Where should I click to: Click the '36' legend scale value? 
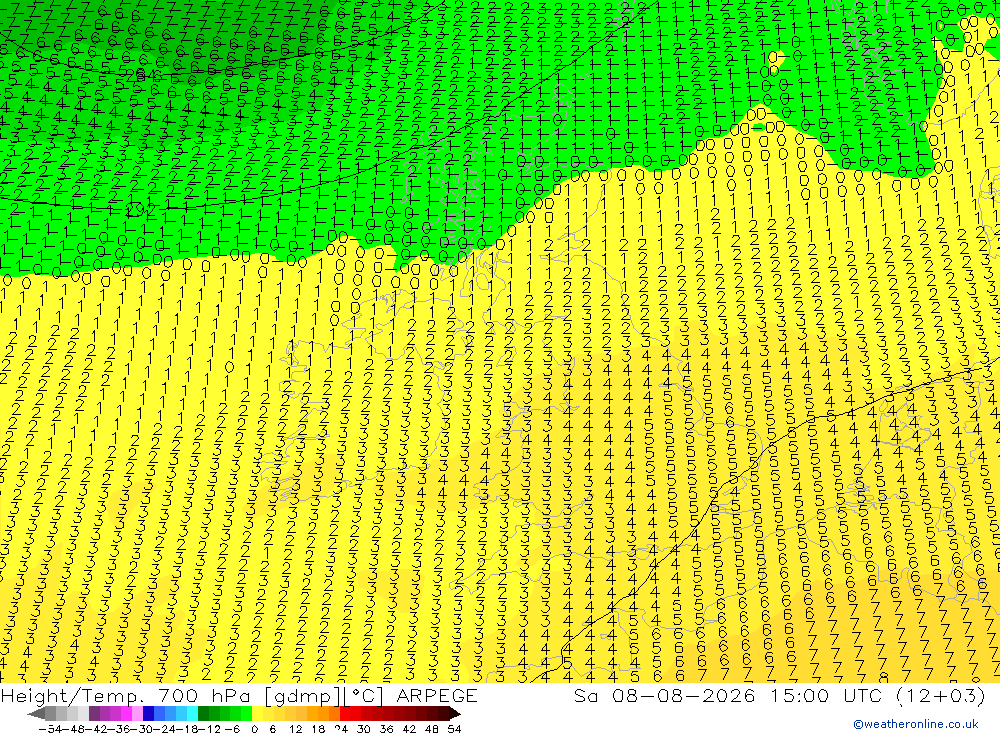pos(386,729)
